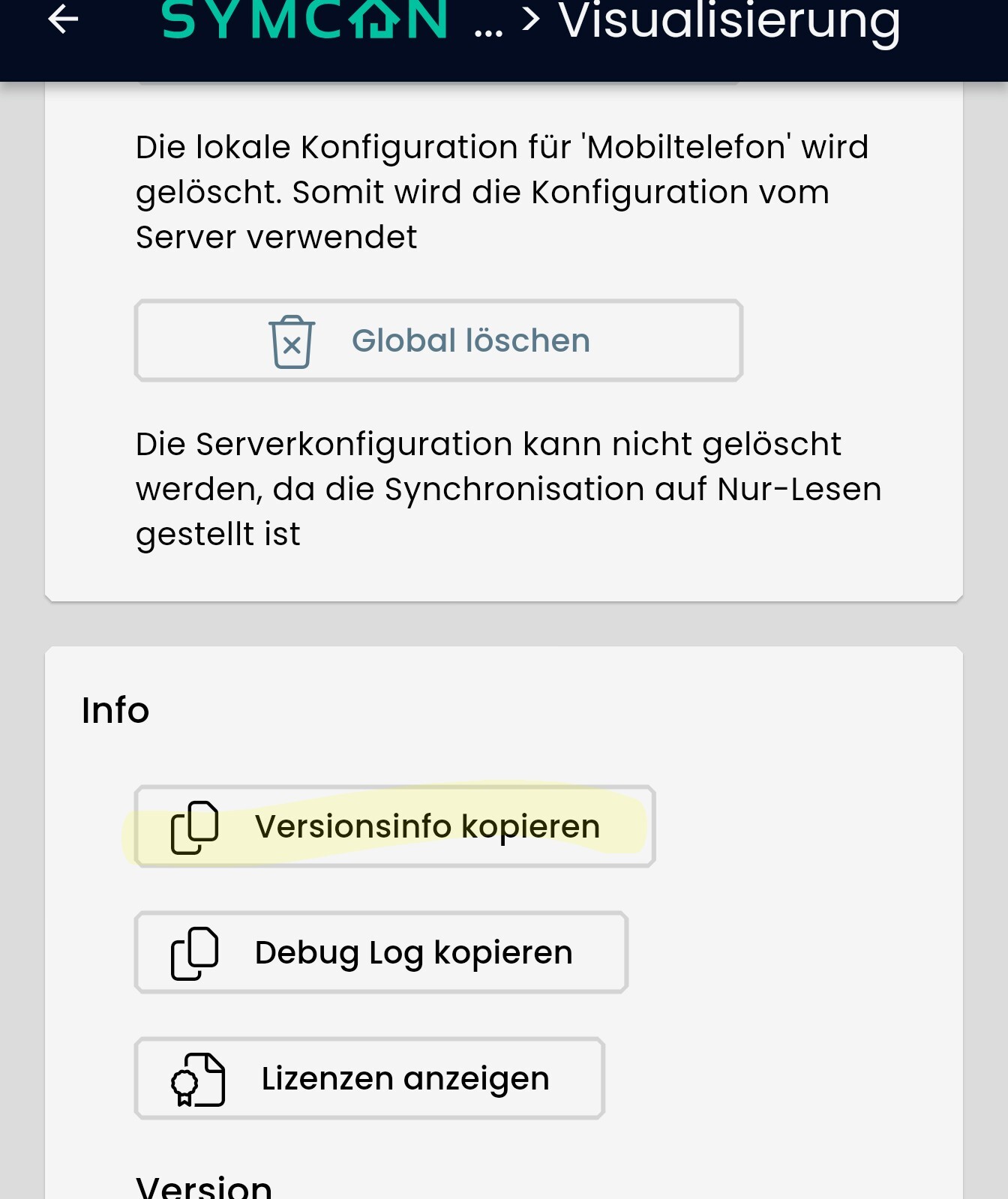Tap the 'Server verwendet' text line
The image size is (1008, 1199).
276,238
